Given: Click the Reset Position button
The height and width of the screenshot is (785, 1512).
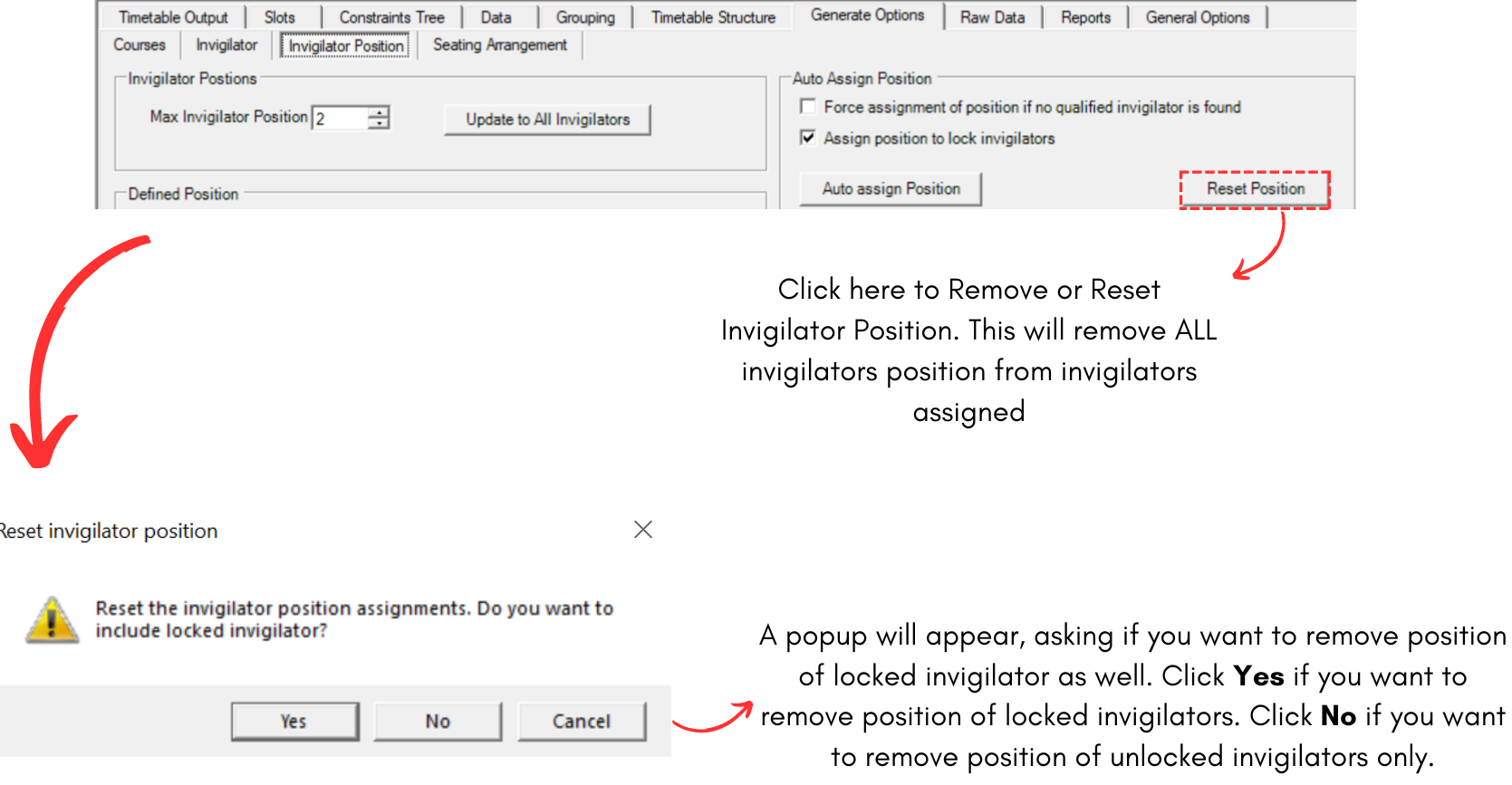Looking at the screenshot, I should coord(1255,188).
